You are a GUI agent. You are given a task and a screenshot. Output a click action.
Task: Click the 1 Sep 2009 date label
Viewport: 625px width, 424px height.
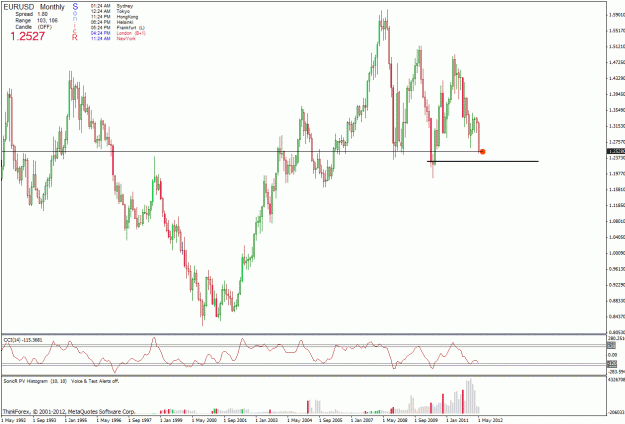tap(426, 420)
